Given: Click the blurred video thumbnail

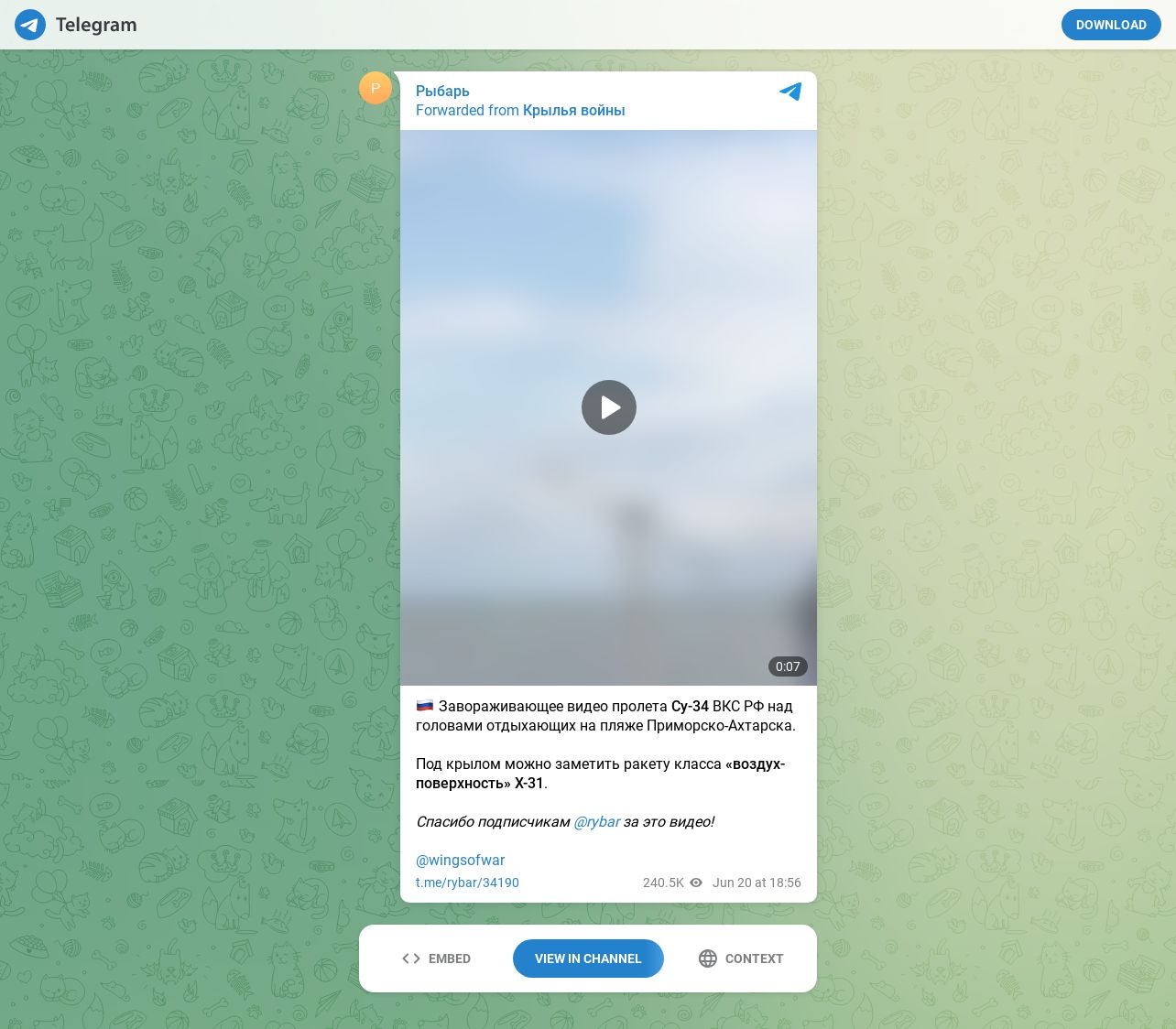Looking at the screenshot, I should coord(608,407).
